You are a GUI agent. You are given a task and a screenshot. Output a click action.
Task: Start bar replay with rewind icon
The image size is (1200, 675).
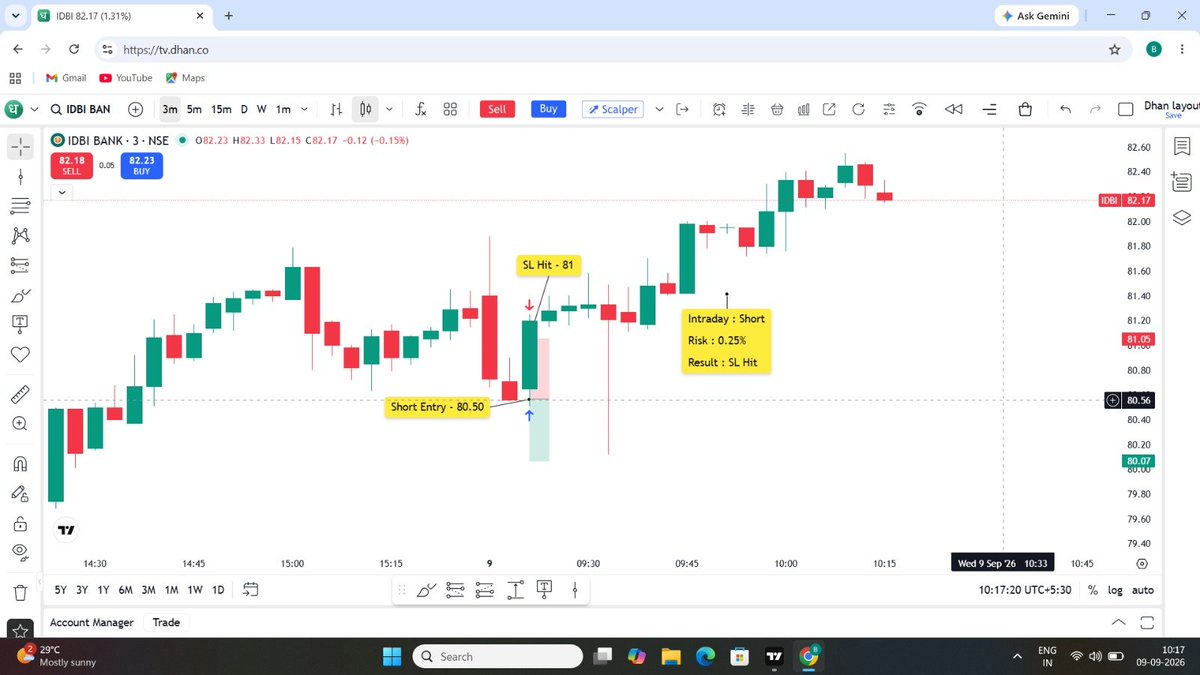click(x=954, y=109)
